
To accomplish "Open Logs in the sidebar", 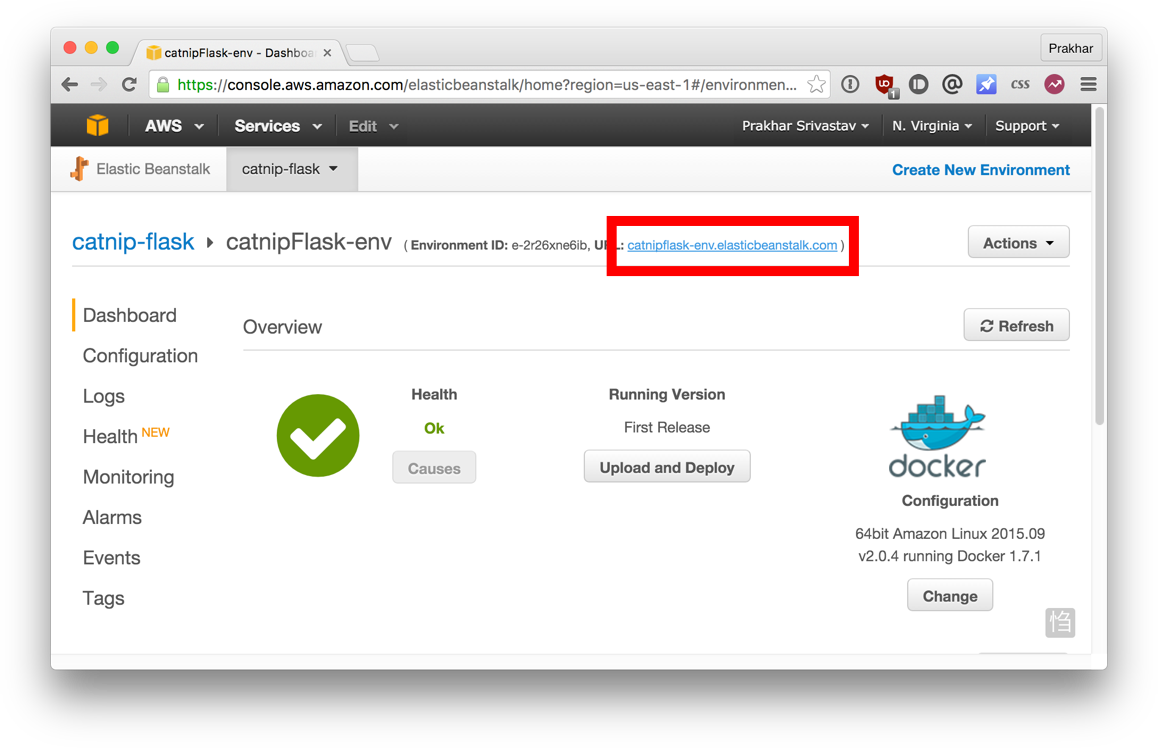I will point(103,397).
